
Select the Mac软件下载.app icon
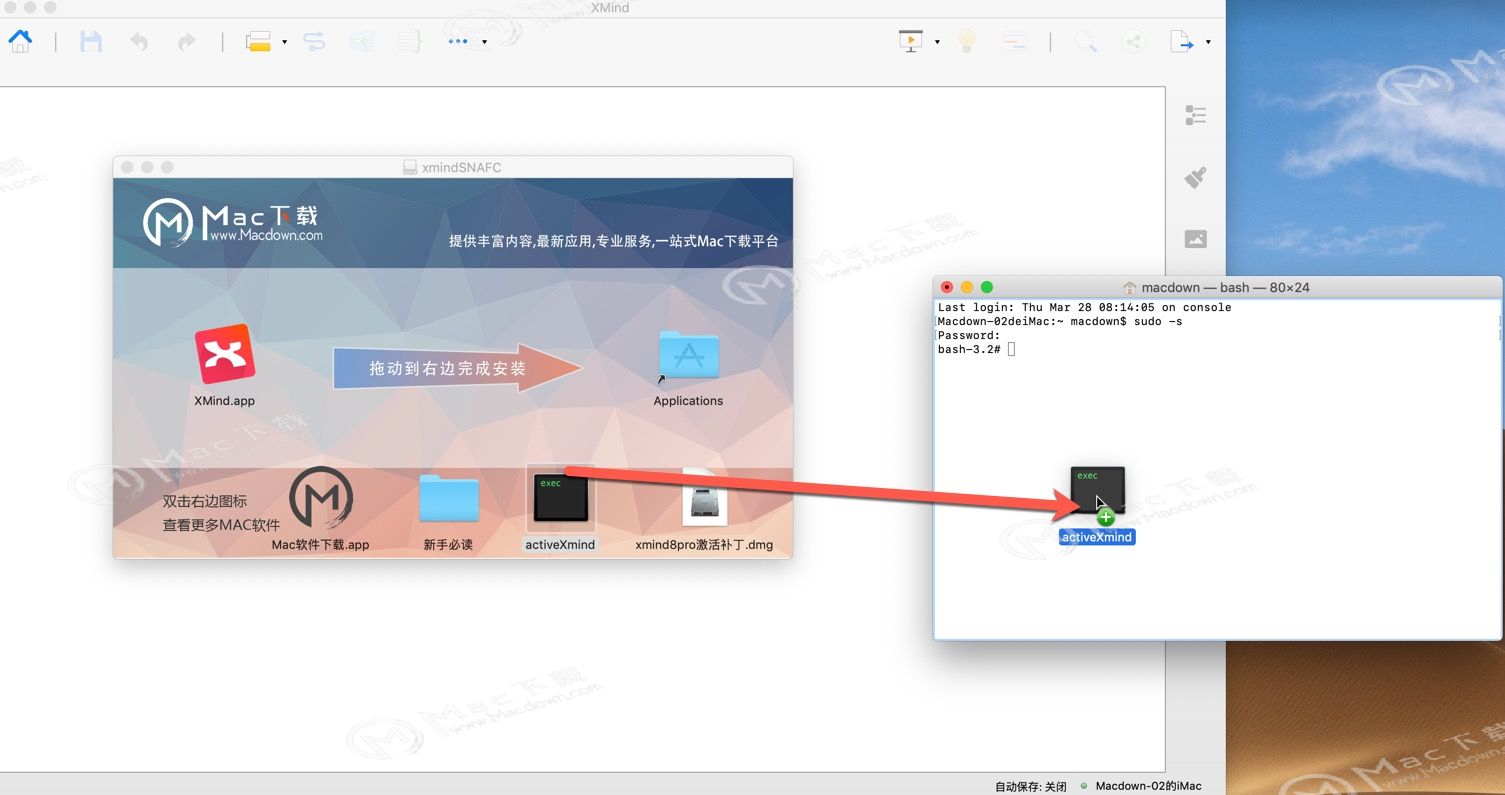[320, 497]
